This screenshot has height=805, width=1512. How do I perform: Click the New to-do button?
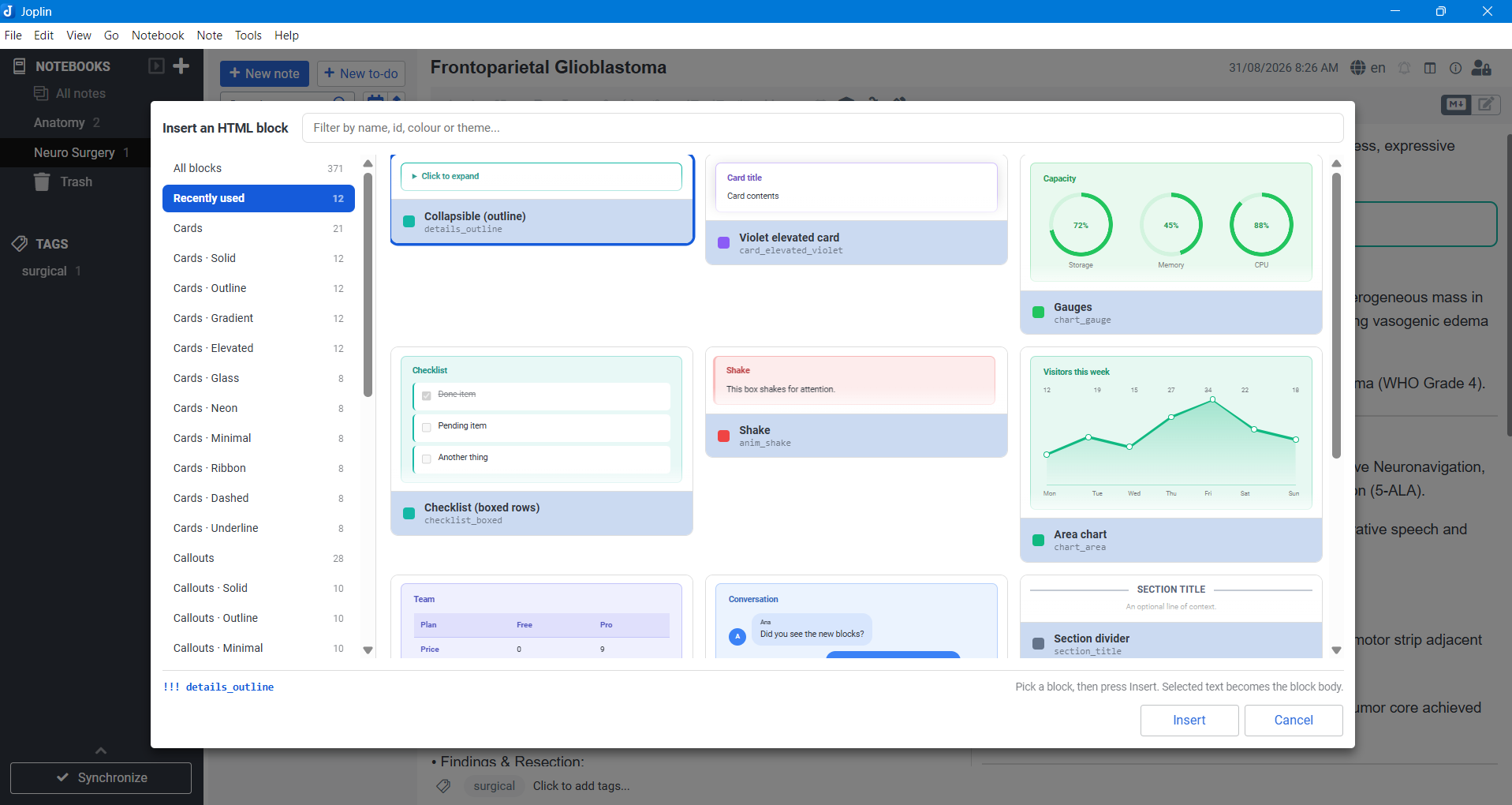click(x=361, y=73)
